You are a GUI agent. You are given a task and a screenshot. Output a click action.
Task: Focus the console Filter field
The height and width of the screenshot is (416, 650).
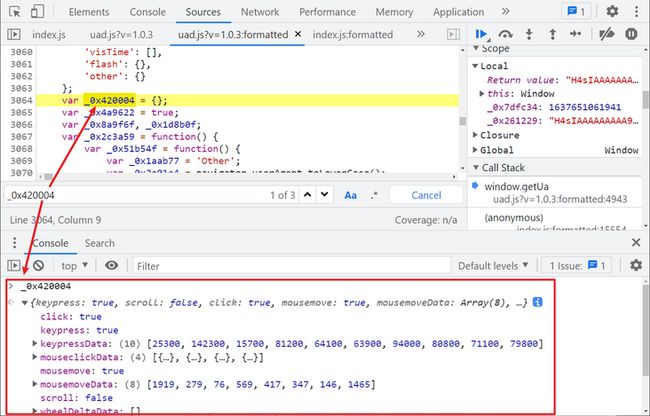click(292, 266)
